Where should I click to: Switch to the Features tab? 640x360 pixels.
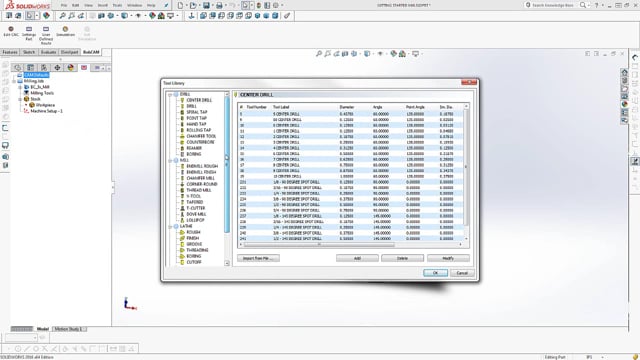(10, 52)
